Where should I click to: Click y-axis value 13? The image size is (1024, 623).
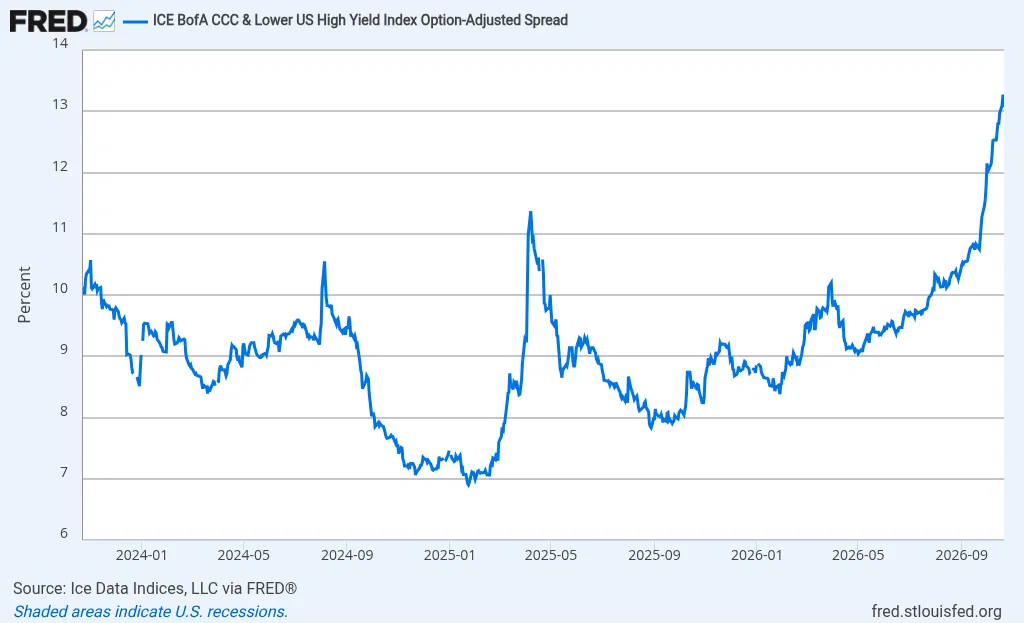(60, 104)
